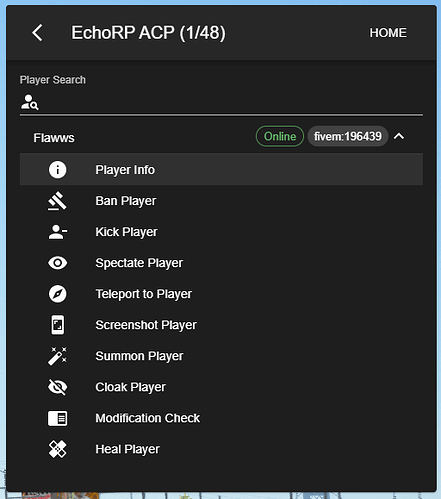
Task: Select the Ban Player label
Action: pyautogui.click(x=126, y=201)
